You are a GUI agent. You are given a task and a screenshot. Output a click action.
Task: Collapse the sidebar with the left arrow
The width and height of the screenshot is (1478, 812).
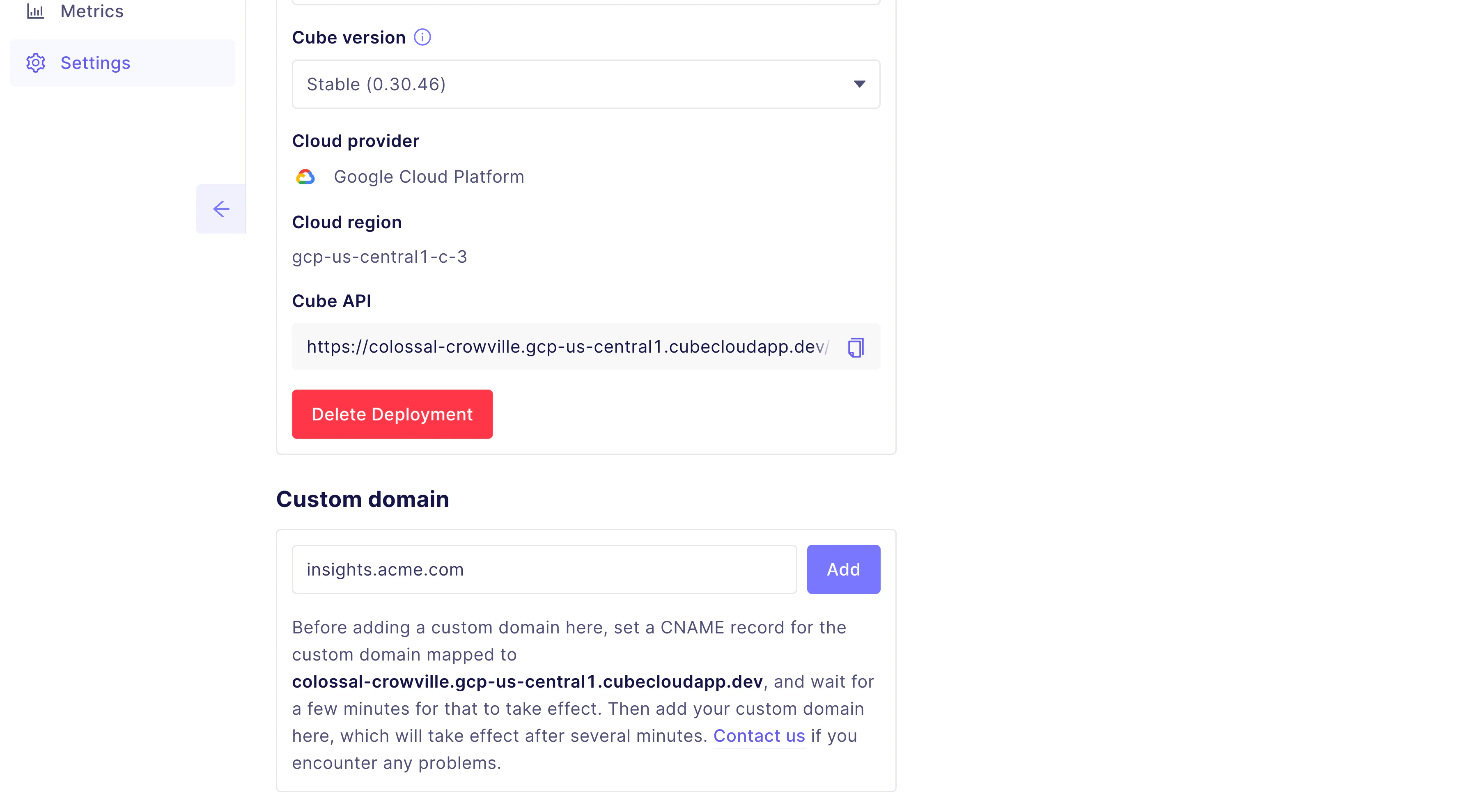pyautogui.click(x=221, y=209)
